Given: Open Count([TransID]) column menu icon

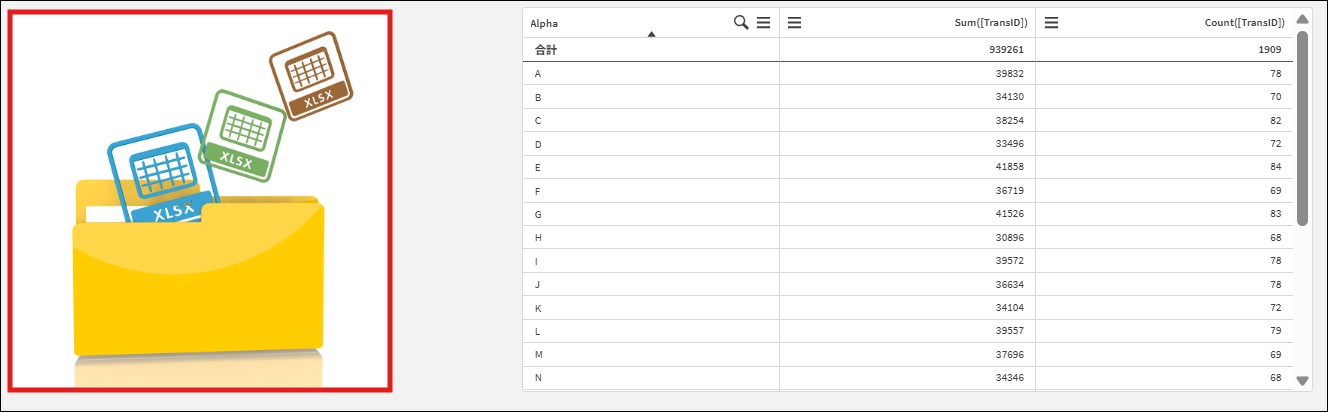Looking at the screenshot, I should [x=1052, y=22].
